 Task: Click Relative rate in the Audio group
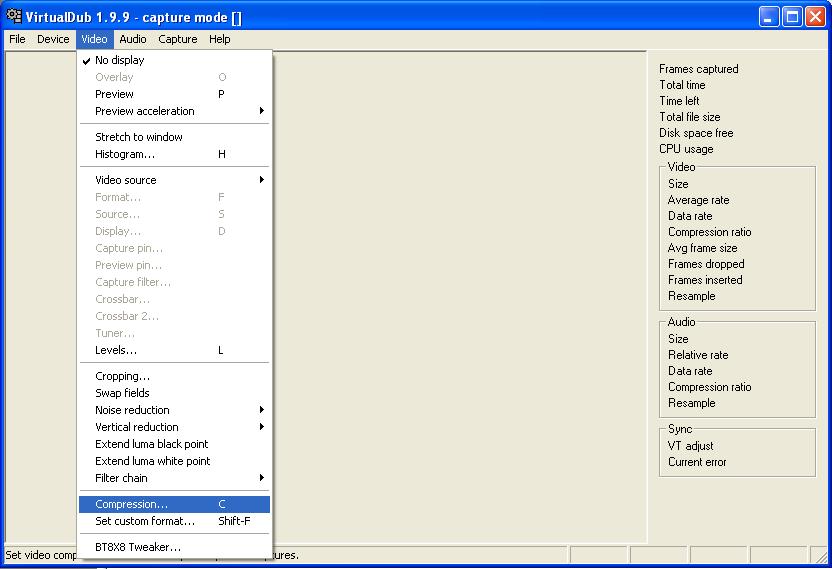pos(698,355)
